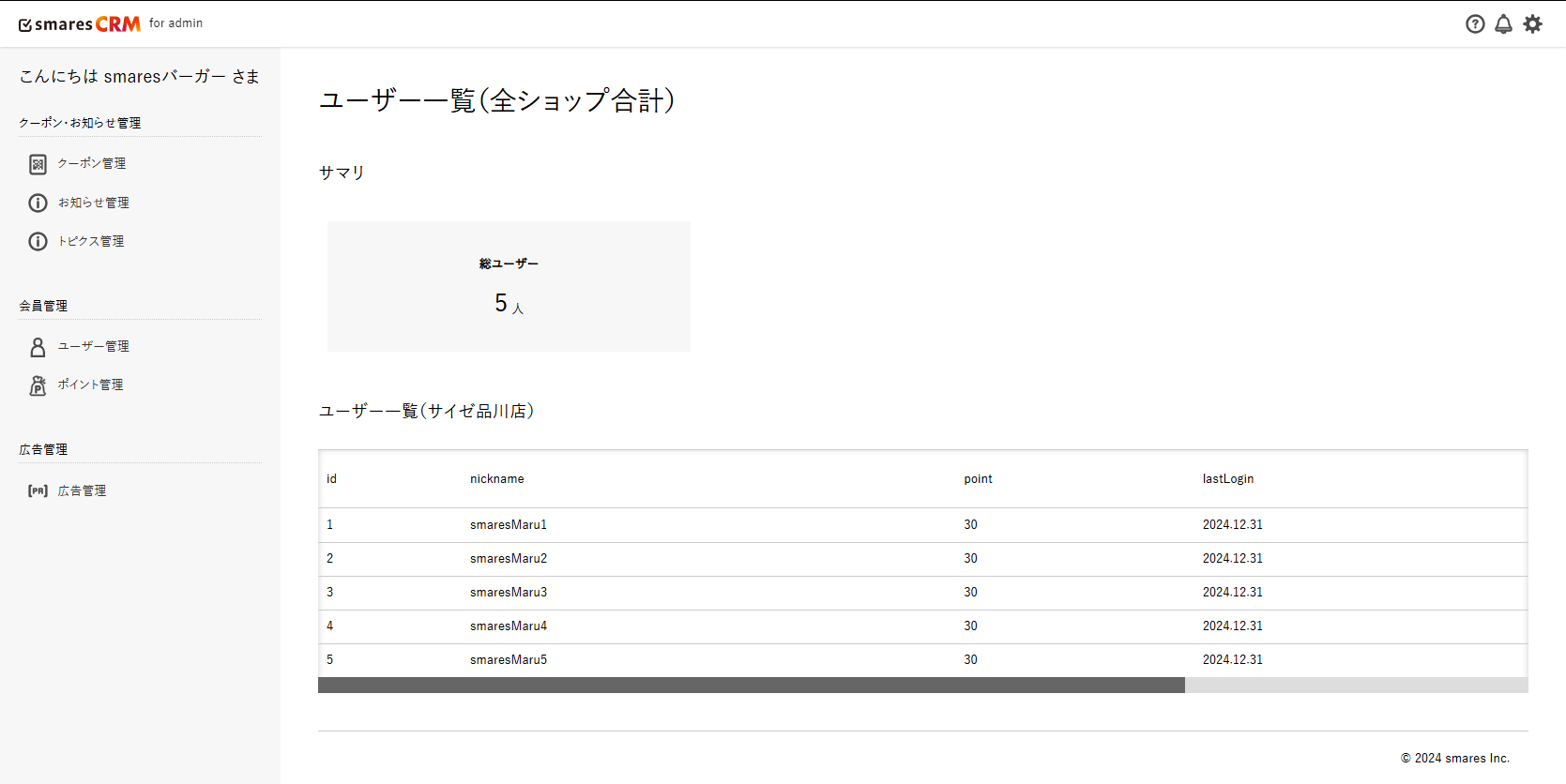Open the notifications bell icon
Screen dimensions: 1566x784
coord(1503,24)
